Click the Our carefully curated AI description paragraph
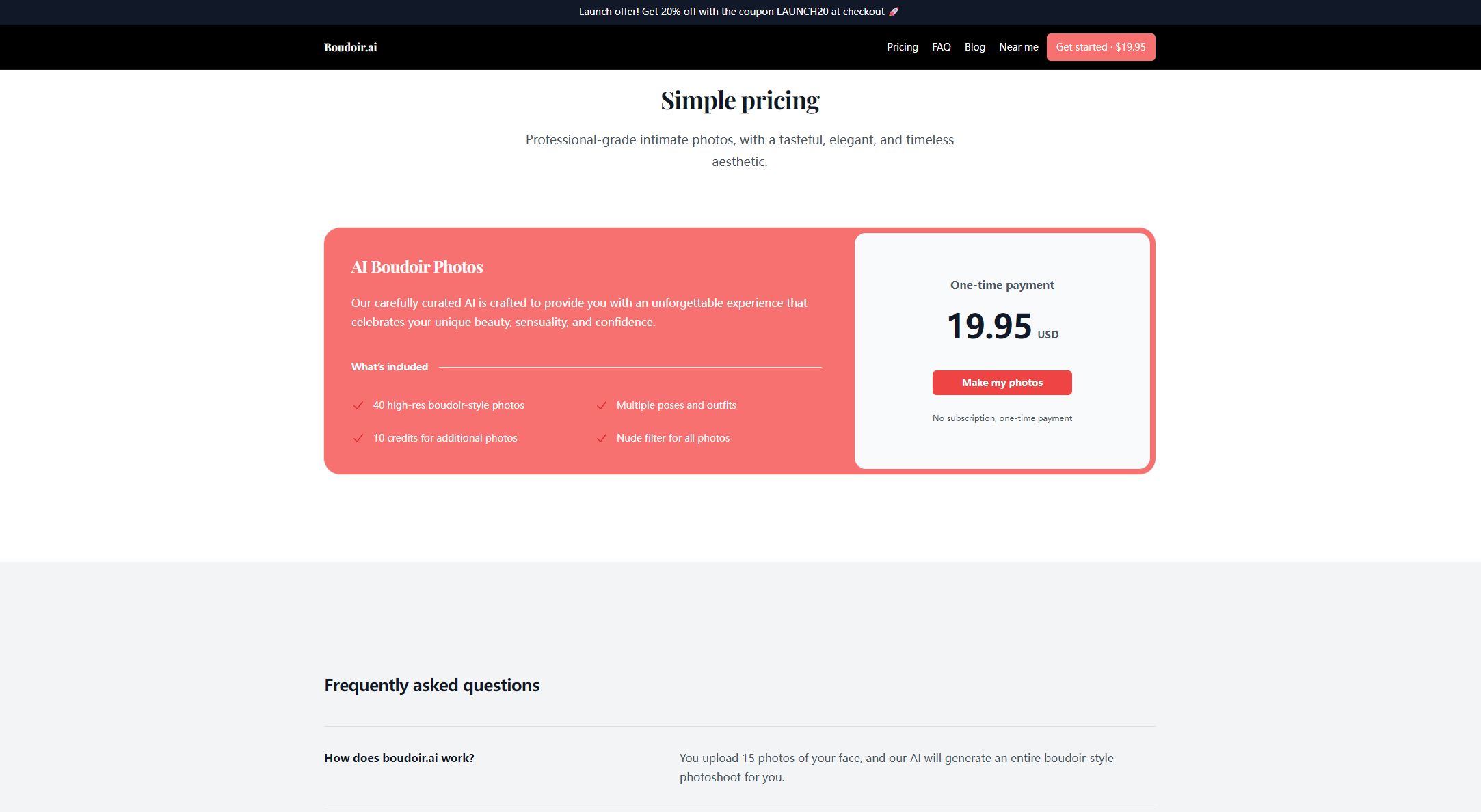 point(579,312)
